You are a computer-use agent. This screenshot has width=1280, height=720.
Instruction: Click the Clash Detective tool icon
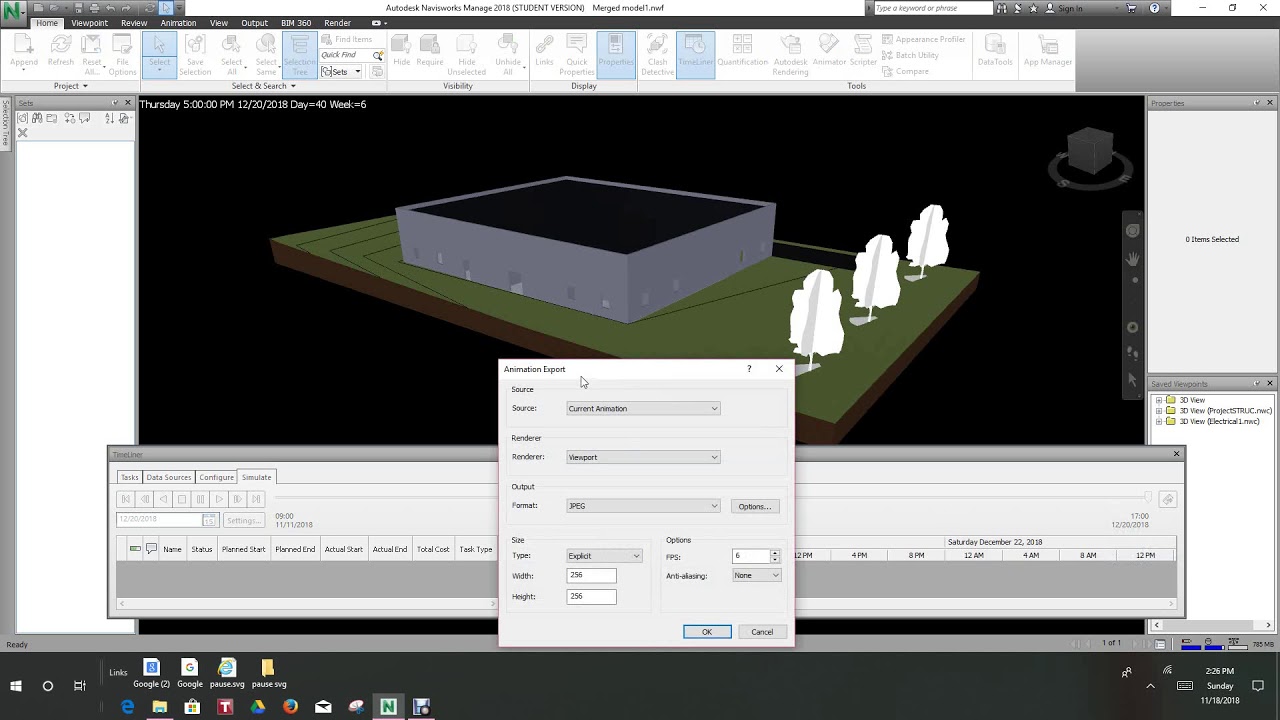pos(657,55)
